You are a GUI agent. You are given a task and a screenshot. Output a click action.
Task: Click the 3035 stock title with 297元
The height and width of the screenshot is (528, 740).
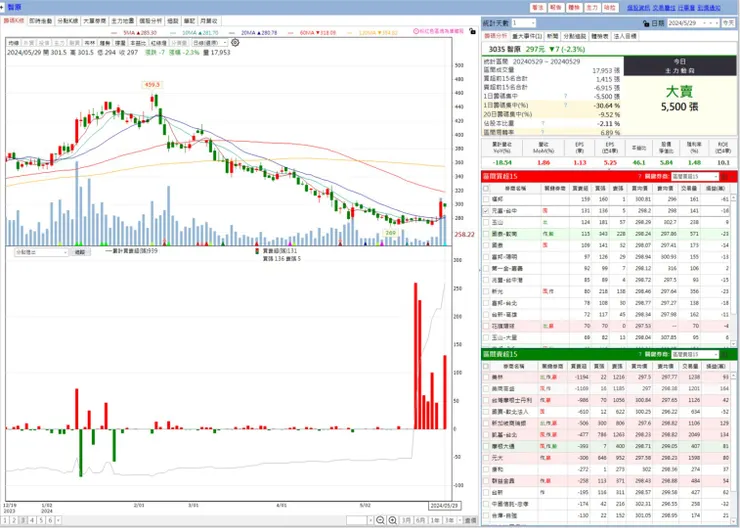tap(537, 49)
